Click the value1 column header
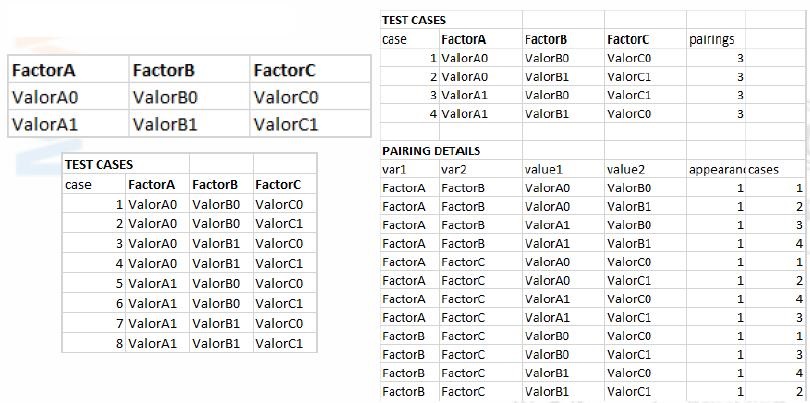This screenshot has width=810, height=403. click(x=544, y=169)
